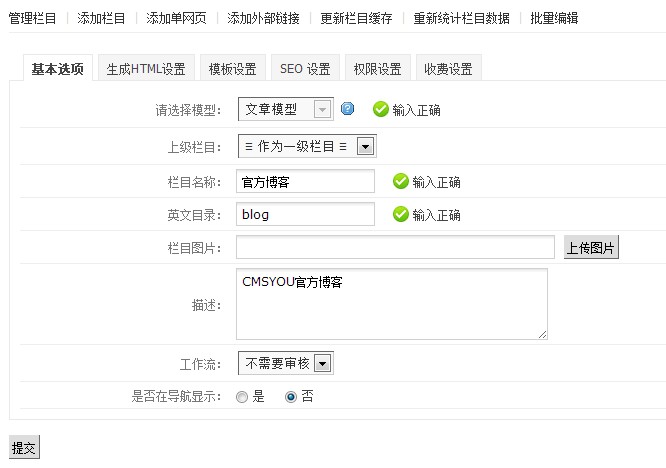Click the 管理栏目 link

[x=33, y=18]
